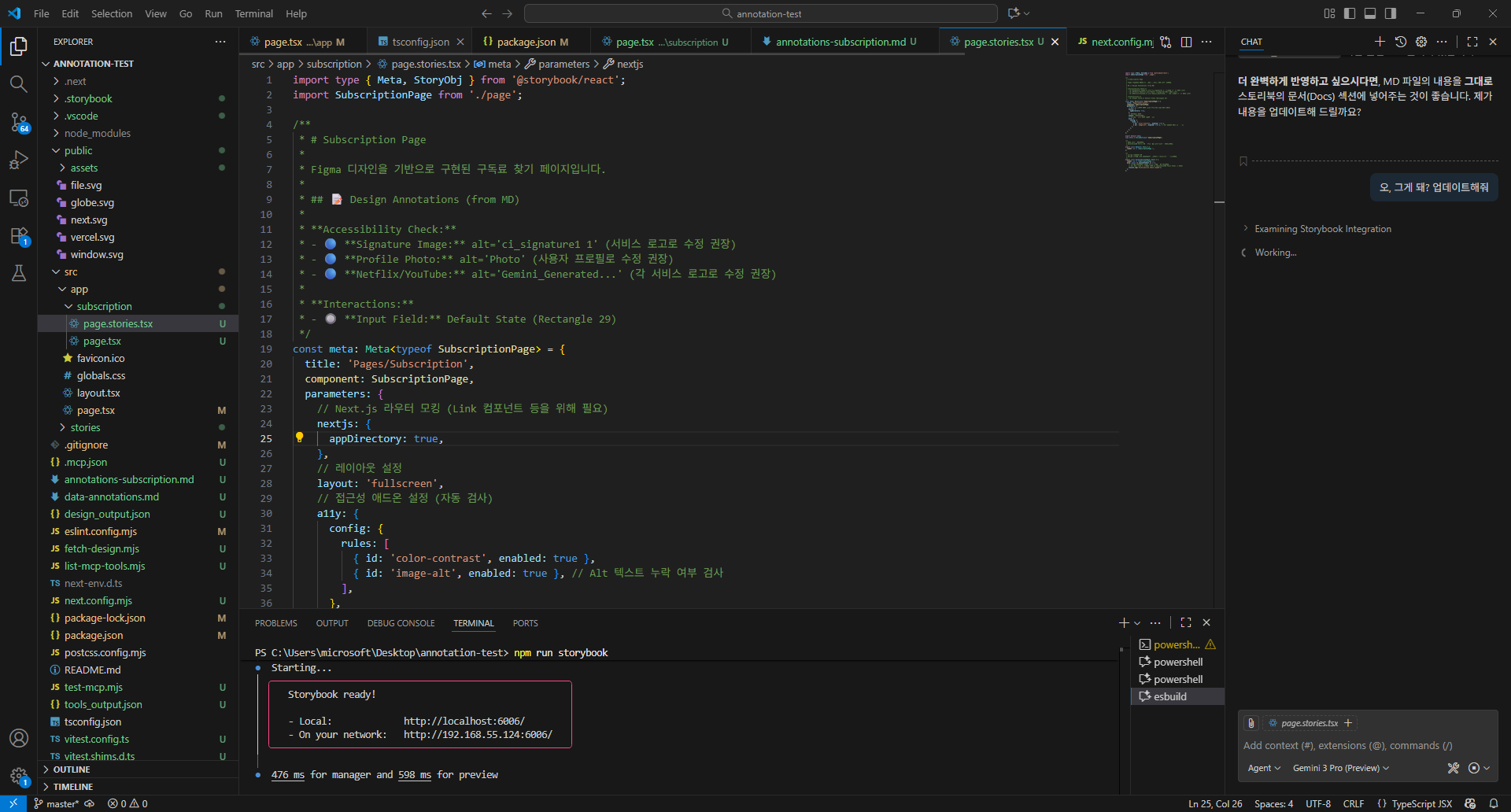Viewport: 1511px width, 812px height.
Task: Open the Extensions view
Action: point(19,236)
